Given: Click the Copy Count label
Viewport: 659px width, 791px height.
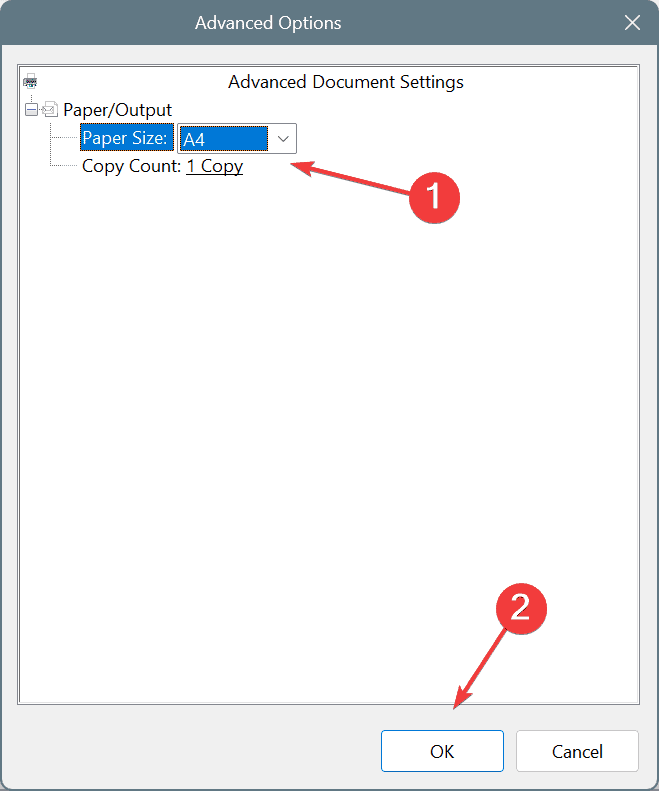Looking at the screenshot, I should (131, 166).
